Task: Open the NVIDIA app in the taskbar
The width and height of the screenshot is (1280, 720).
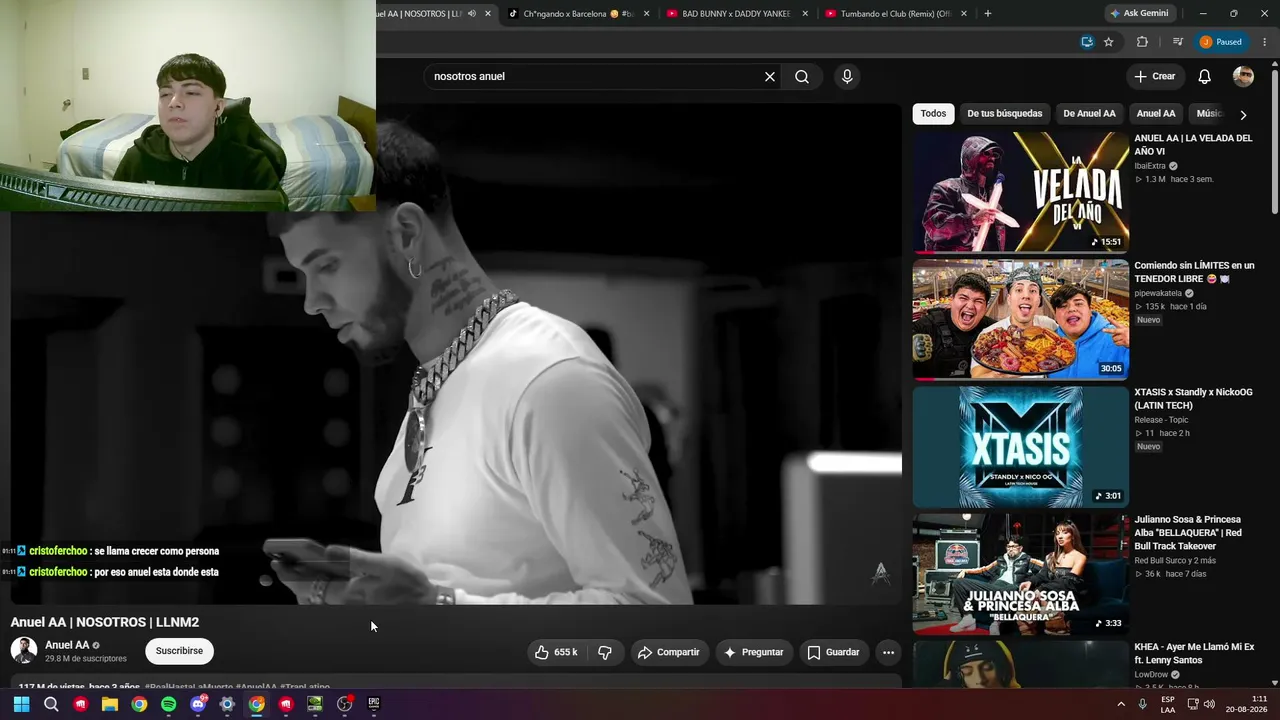Action: (315, 704)
